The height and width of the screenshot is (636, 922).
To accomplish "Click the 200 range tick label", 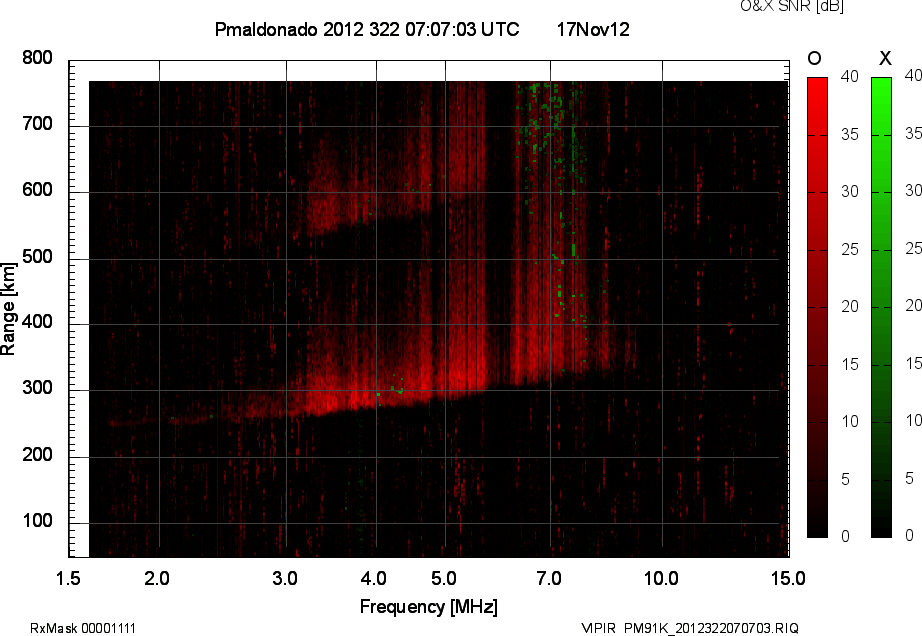I will tap(37, 455).
